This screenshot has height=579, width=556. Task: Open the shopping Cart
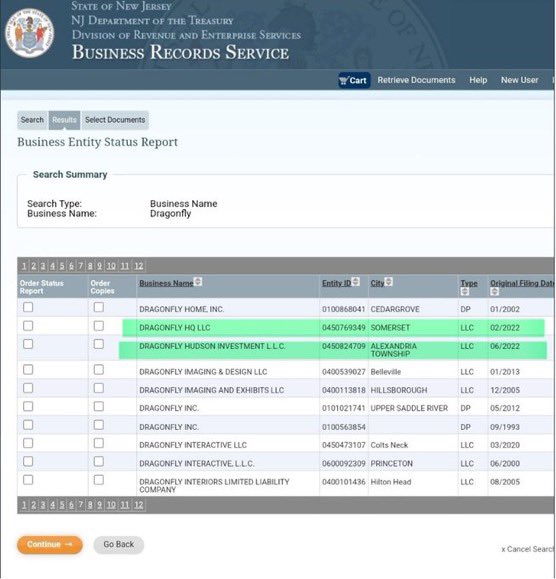[354, 80]
